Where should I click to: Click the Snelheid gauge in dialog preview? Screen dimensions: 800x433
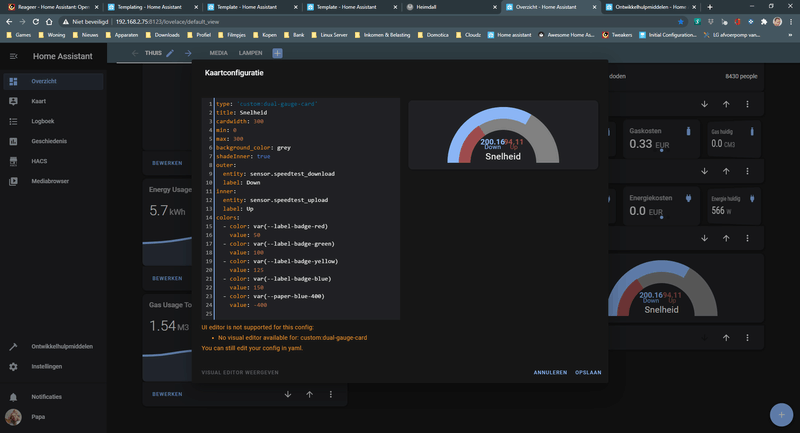(503, 135)
